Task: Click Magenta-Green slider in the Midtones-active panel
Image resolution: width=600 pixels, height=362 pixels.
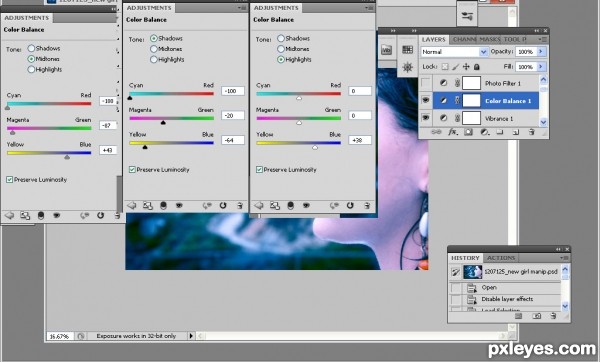Action: [x=49, y=129]
